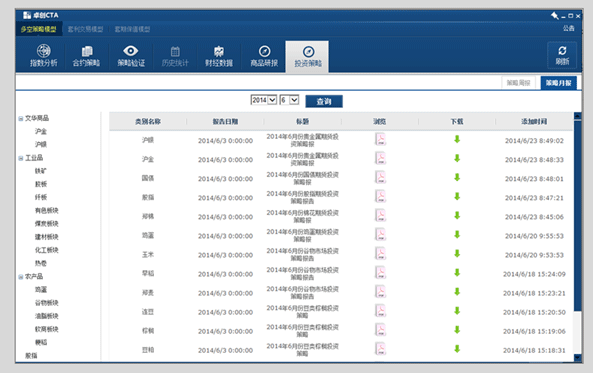View PDF for report added 8:47:21
Image resolution: width=593 pixels, height=373 pixels.
[380, 196]
